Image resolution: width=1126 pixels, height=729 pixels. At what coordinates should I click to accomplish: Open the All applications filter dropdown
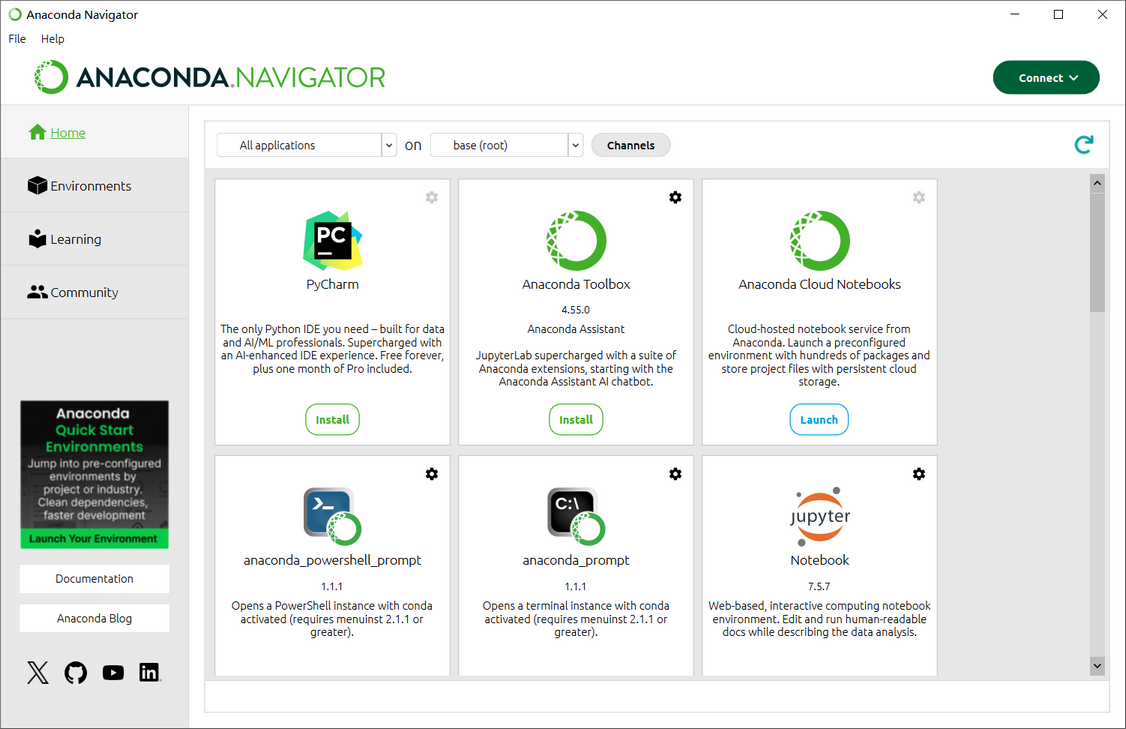307,145
